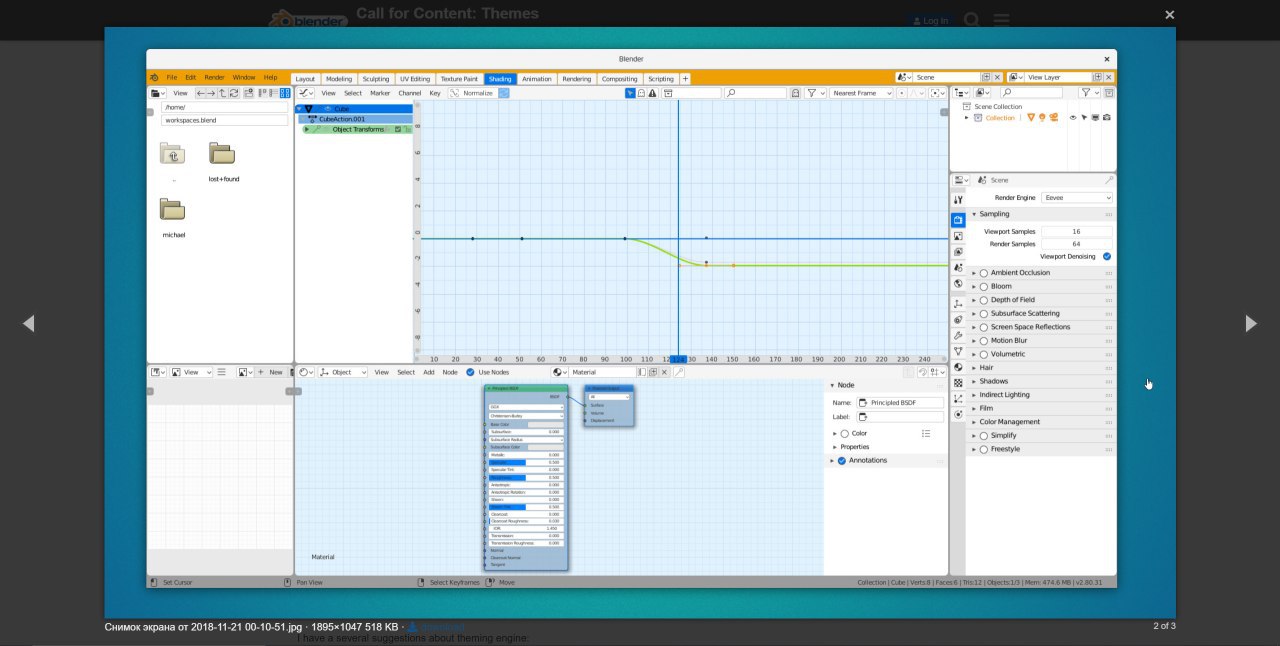Screen dimensions: 1280x646
Task: Click the Log In link on the page behind
Action: (930, 21)
